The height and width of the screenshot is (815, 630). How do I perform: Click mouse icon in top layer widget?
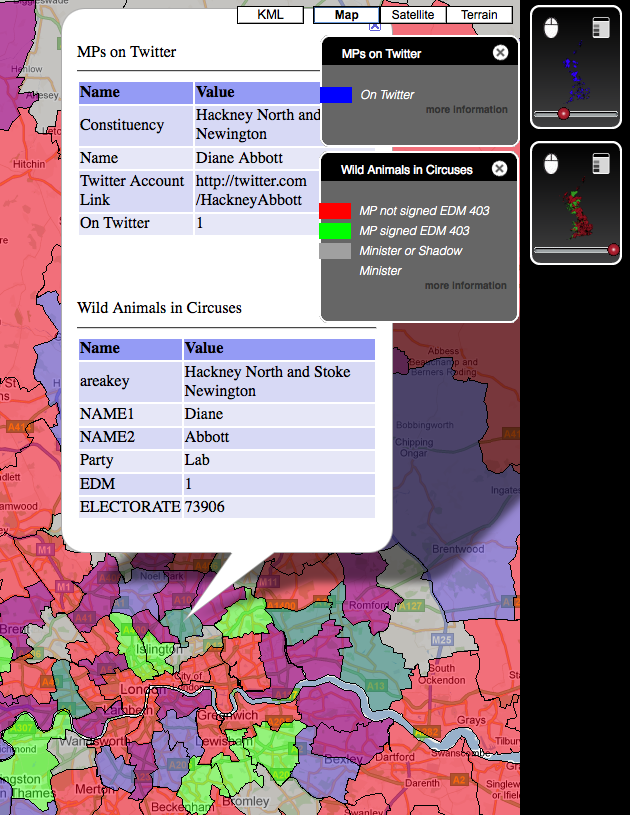tap(551, 28)
